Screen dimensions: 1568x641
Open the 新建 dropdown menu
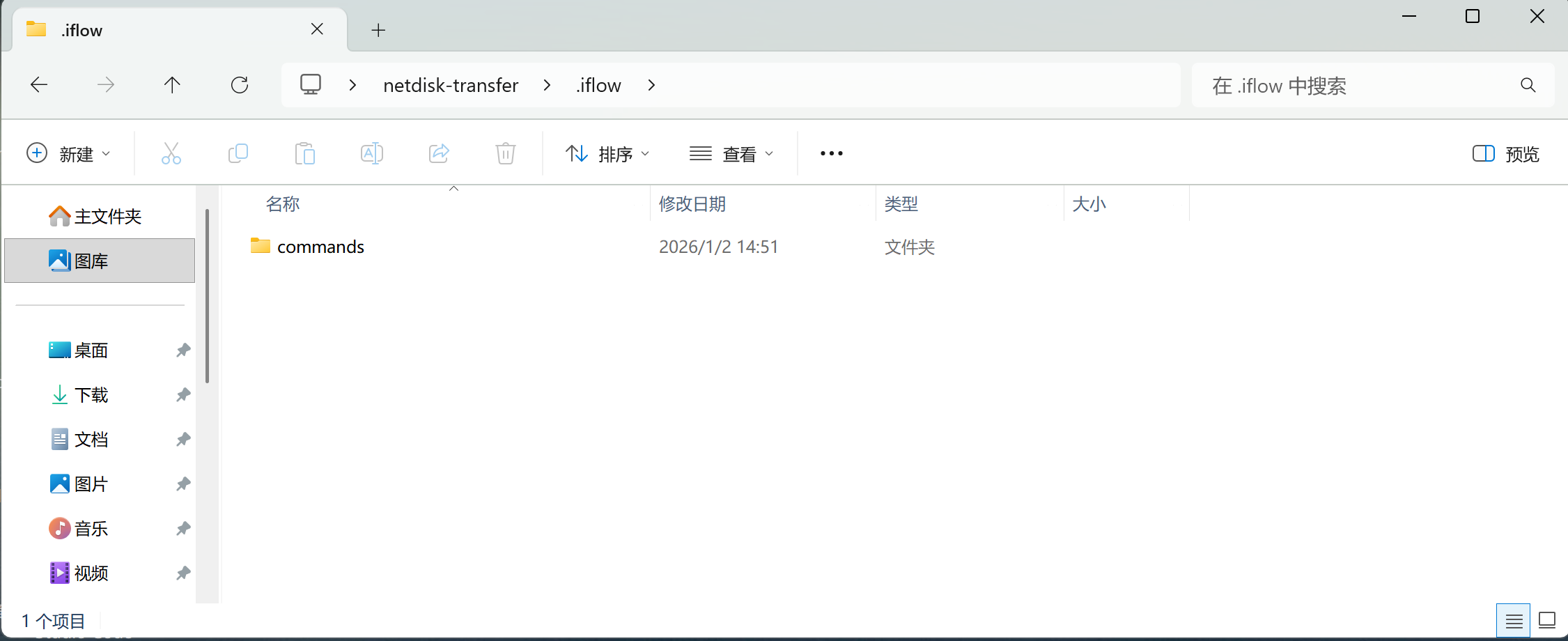68,153
